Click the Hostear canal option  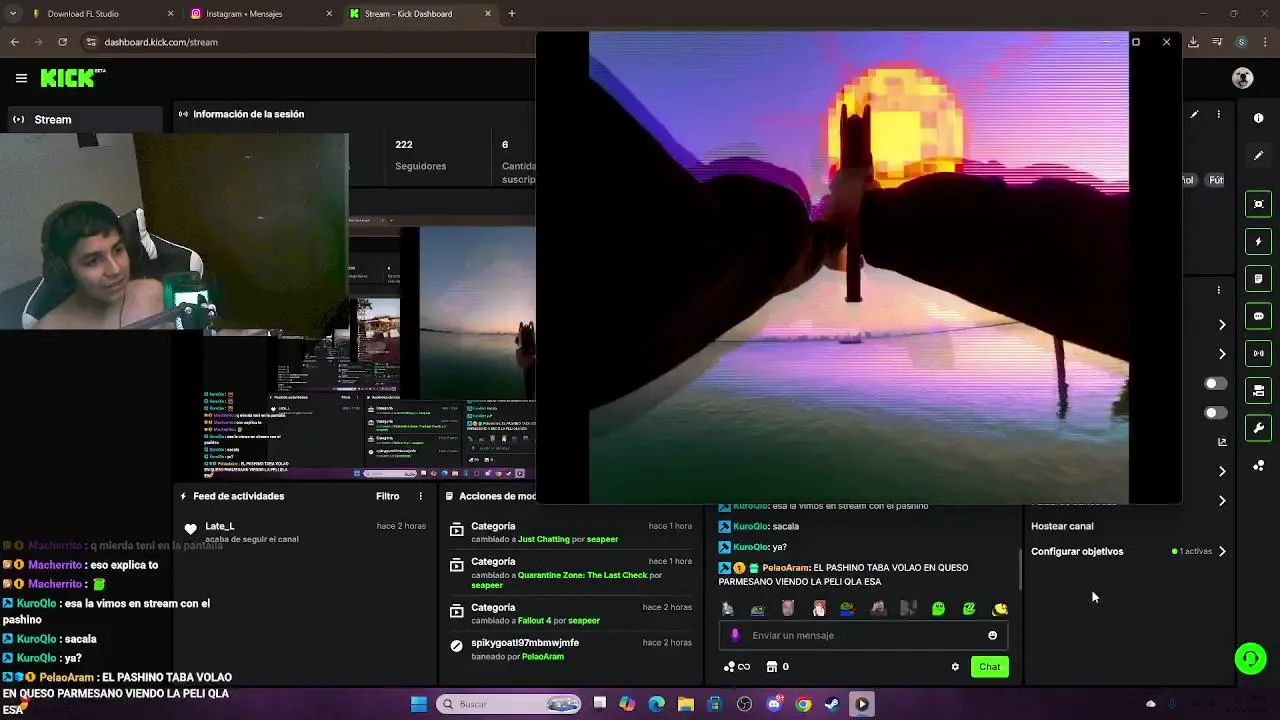point(1062,526)
